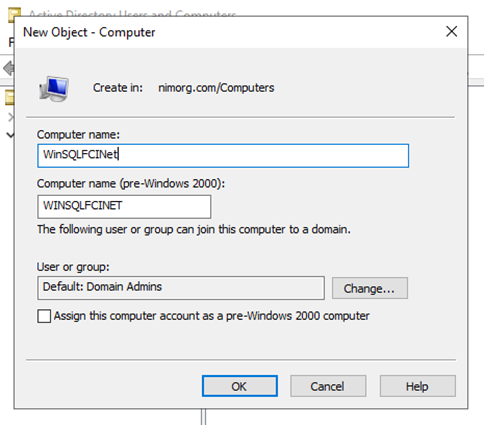Click the Cancel button
The height and width of the screenshot is (425, 484).
click(328, 386)
